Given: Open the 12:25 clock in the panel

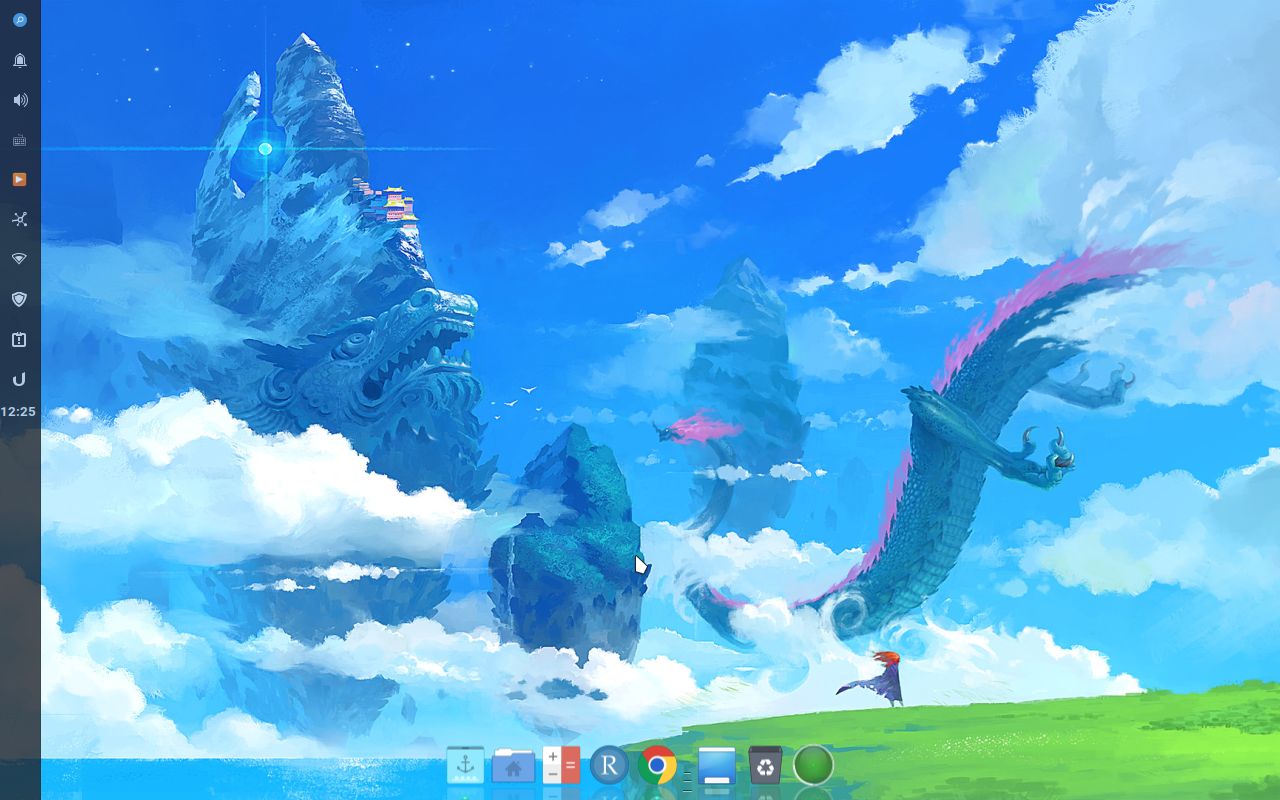Looking at the screenshot, I should [19, 412].
